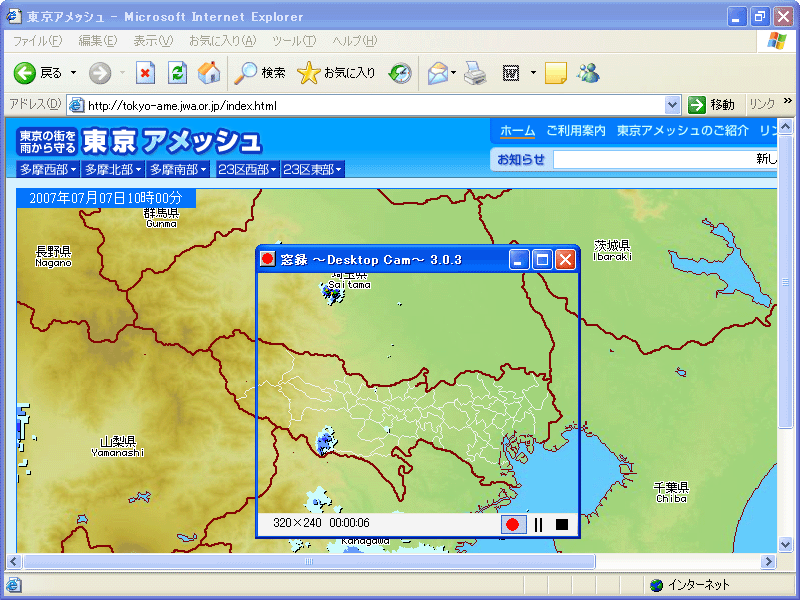The width and height of the screenshot is (800, 600).
Task: Click the scroll down arrow
Action: point(786,544)
